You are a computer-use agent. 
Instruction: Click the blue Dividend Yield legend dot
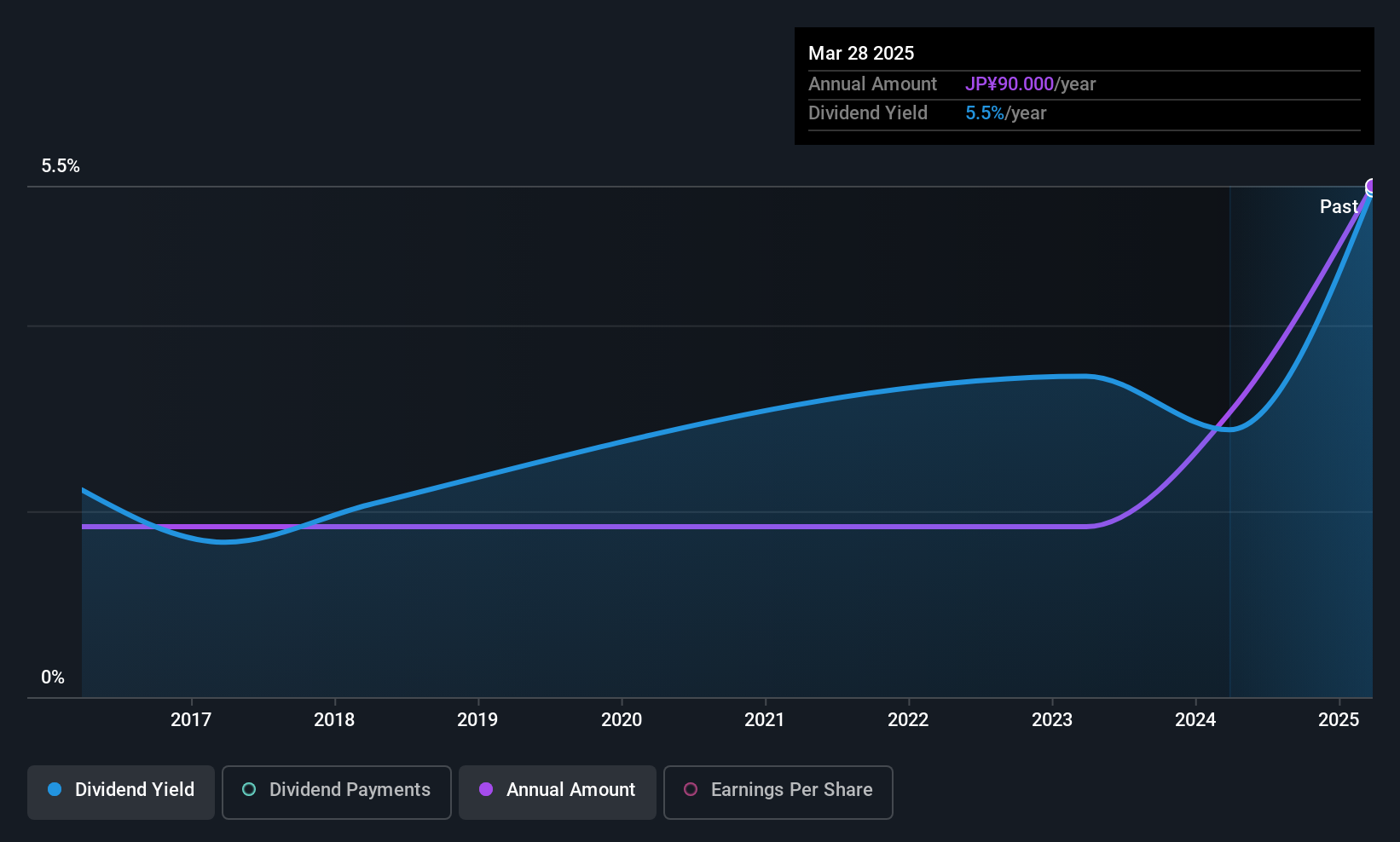55,789
